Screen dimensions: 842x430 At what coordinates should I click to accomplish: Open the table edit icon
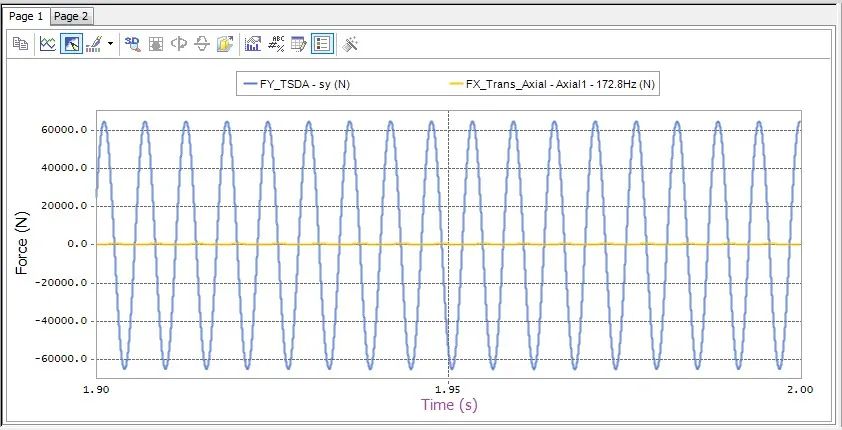click(299, 43)
